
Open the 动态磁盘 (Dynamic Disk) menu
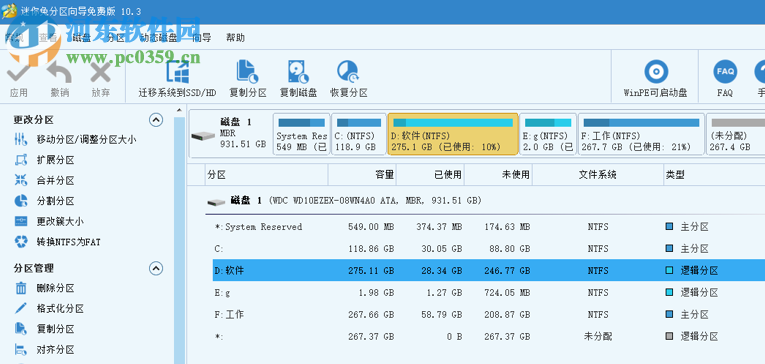[158, 38]
